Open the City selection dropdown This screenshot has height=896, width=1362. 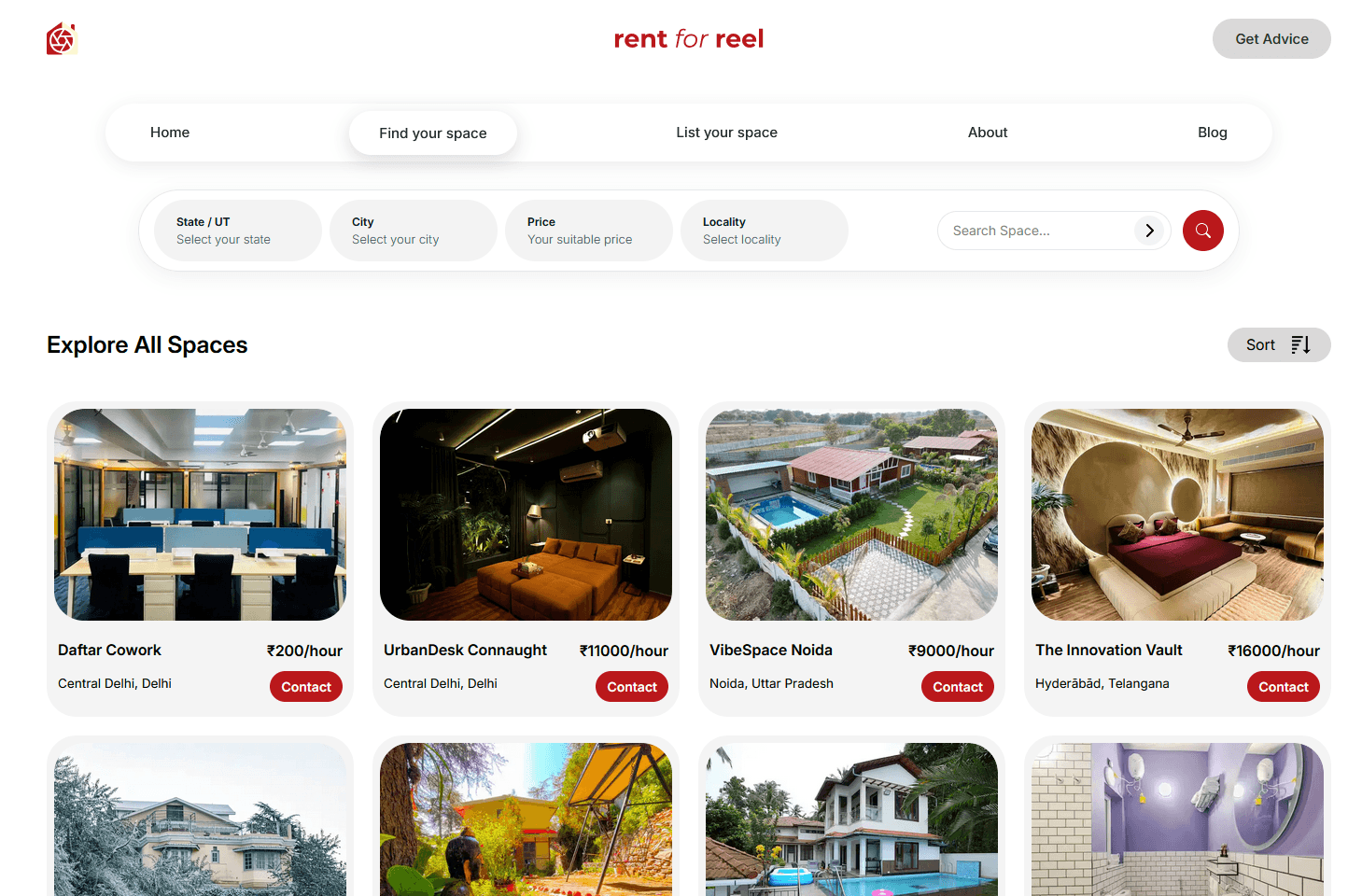click(414, 231)
